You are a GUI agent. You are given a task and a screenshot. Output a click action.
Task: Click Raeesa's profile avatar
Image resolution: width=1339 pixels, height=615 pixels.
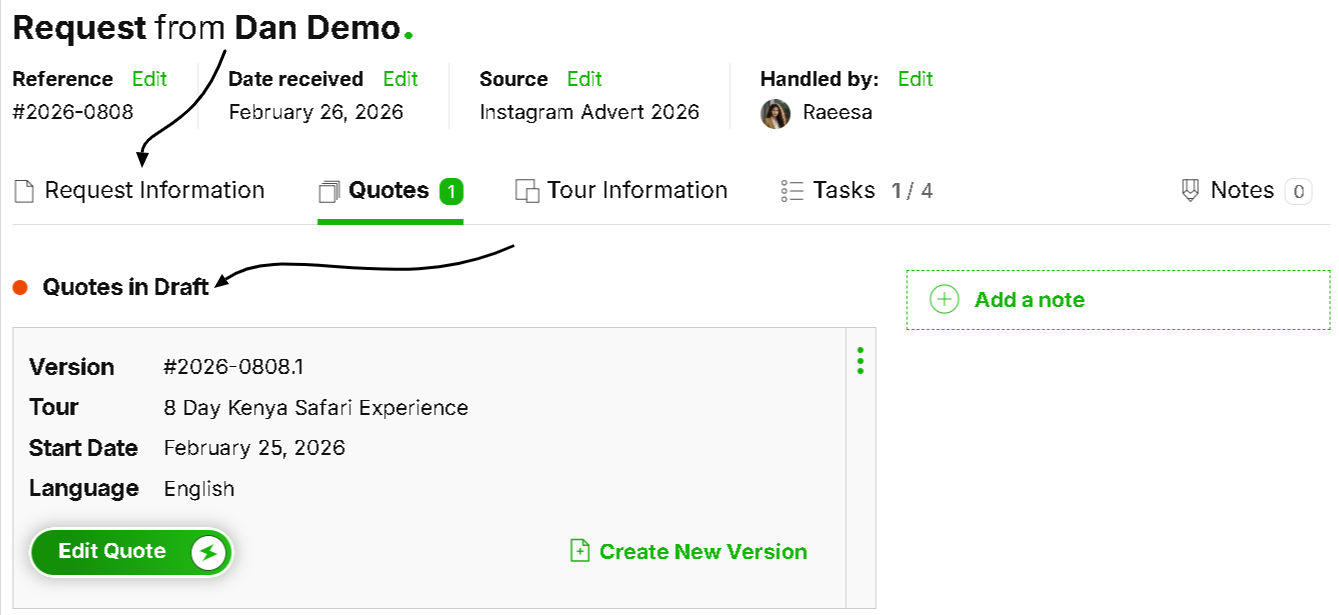(x=775, y=113)
